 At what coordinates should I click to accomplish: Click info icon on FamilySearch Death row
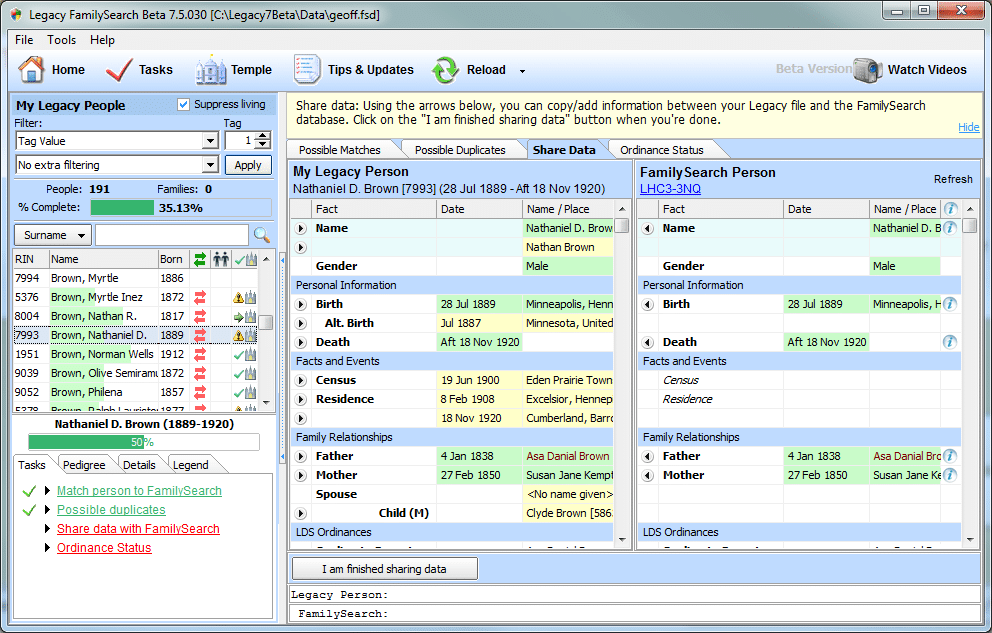pyautogui.click(x=950, y=342)
